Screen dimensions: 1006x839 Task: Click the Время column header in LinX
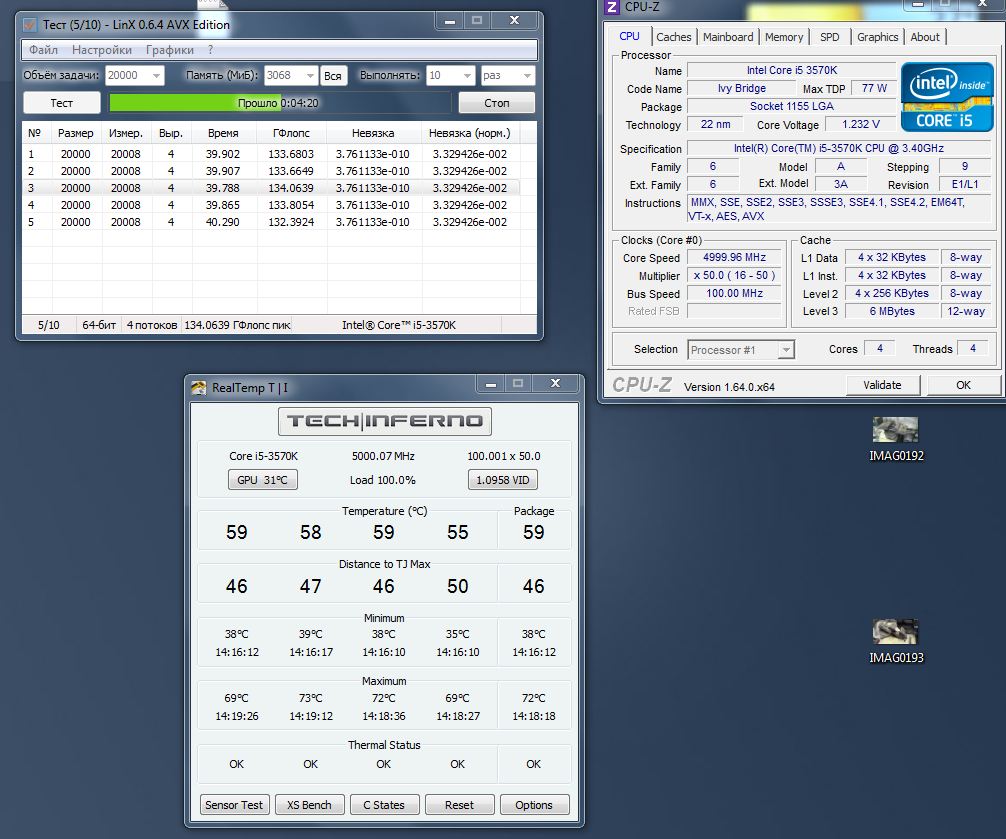point(223,133)
